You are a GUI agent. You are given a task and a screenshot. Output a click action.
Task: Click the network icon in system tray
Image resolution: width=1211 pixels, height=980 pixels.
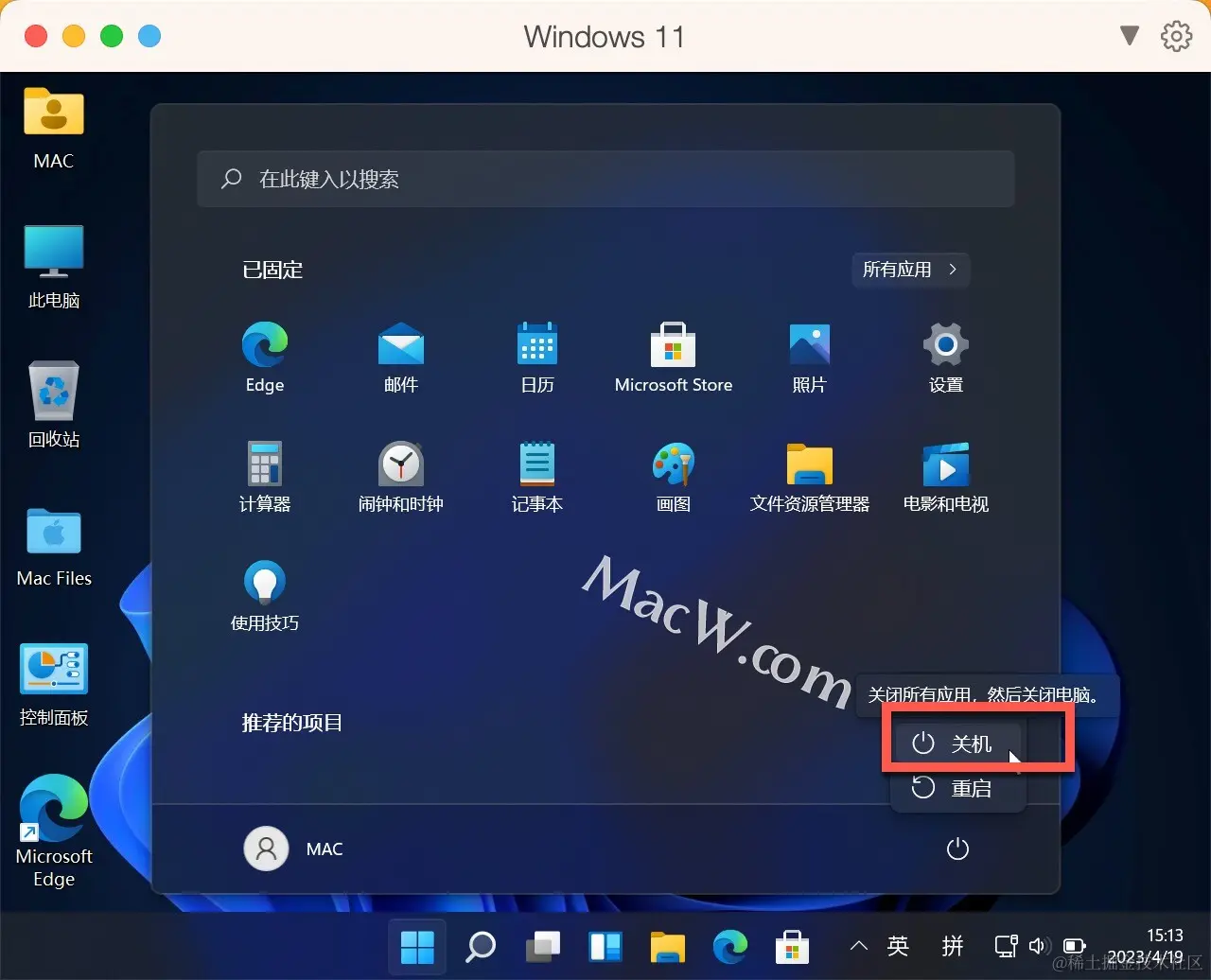click(x=1006, y=945)
